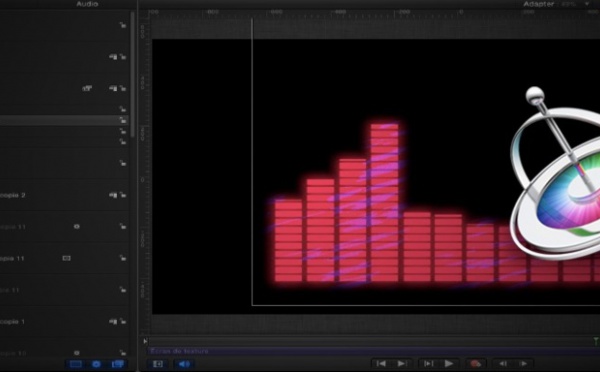Screen dimensions: 600x372
Task: Toggle the player mode rectangle button under the canvas
Action: click(x=158, y=364)
